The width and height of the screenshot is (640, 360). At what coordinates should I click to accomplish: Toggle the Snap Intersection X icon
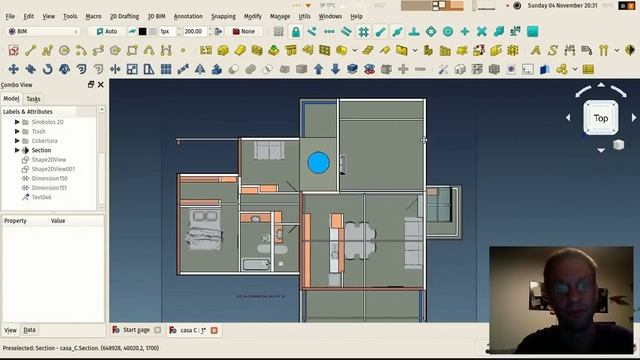pos(482,31)
